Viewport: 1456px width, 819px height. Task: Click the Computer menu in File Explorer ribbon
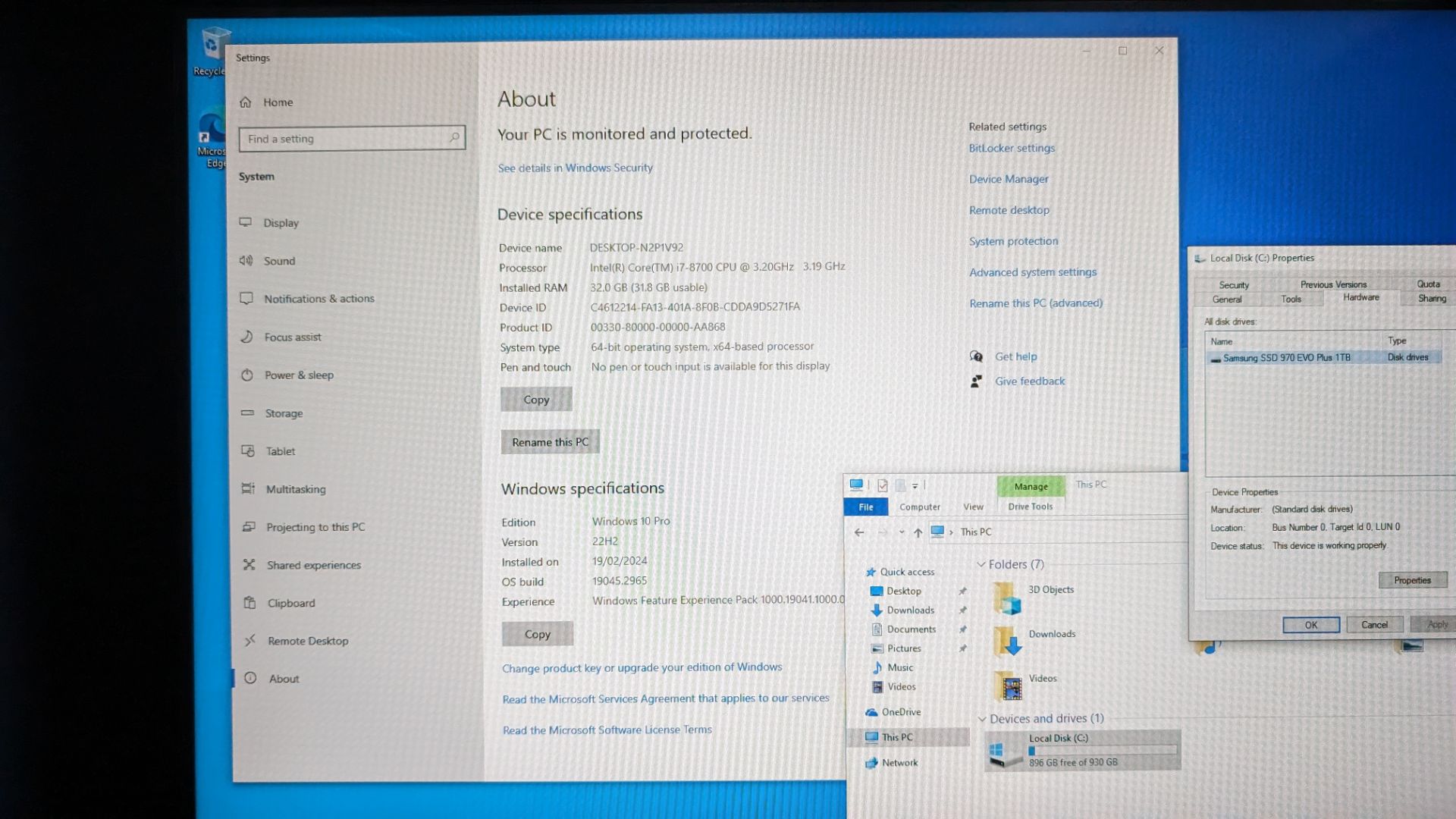[920, 506]
